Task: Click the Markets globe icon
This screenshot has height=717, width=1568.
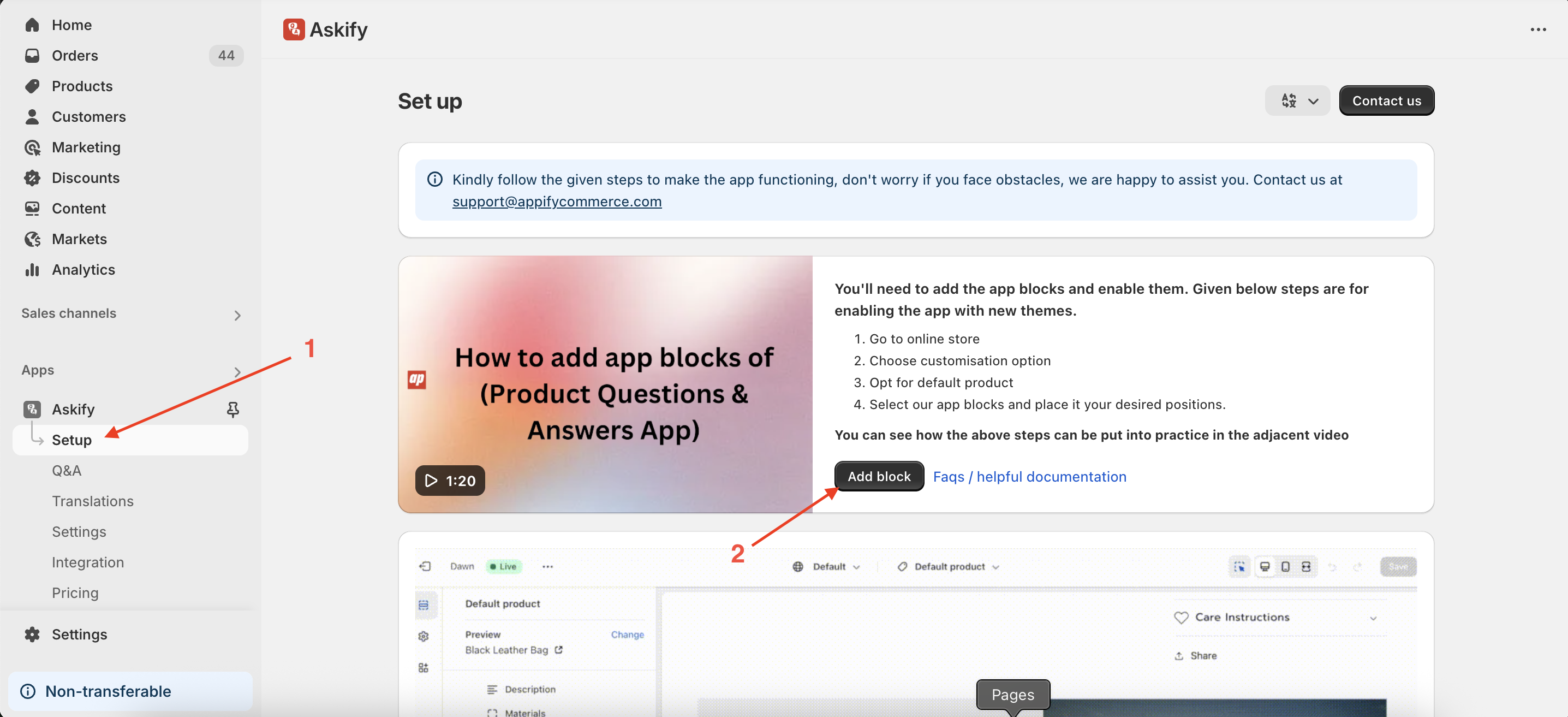Action: tap(32, 239)
